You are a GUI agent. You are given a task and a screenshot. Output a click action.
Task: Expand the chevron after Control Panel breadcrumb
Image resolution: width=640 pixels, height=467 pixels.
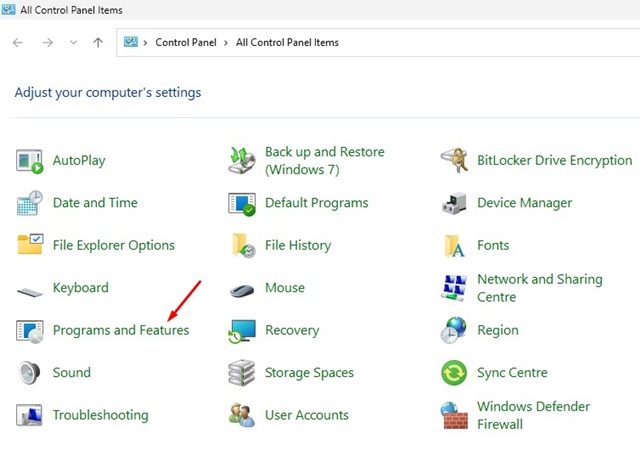[227, 43]
